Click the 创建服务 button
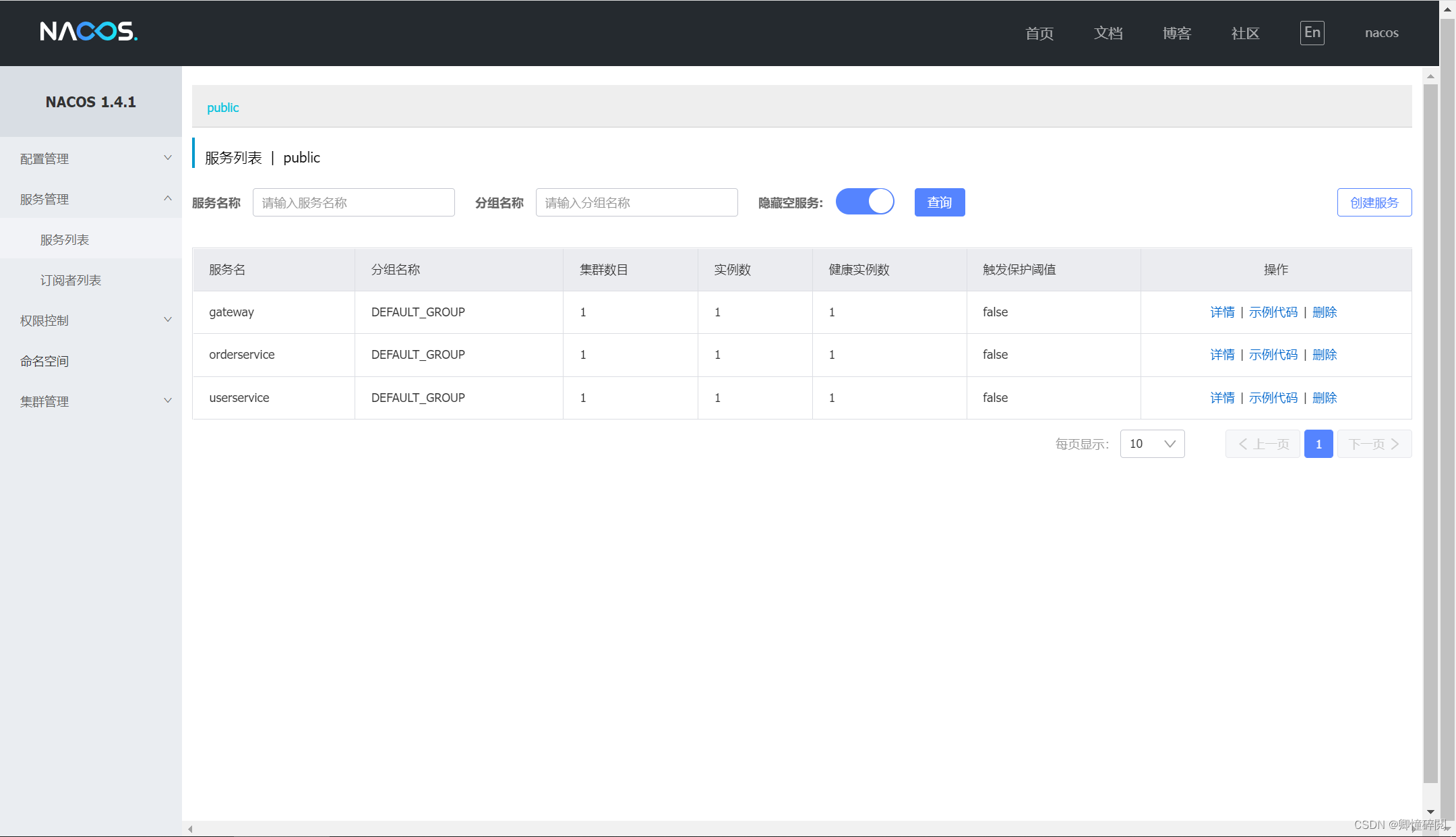Viewport: 1456px width, 837px height. [1374, 202]
